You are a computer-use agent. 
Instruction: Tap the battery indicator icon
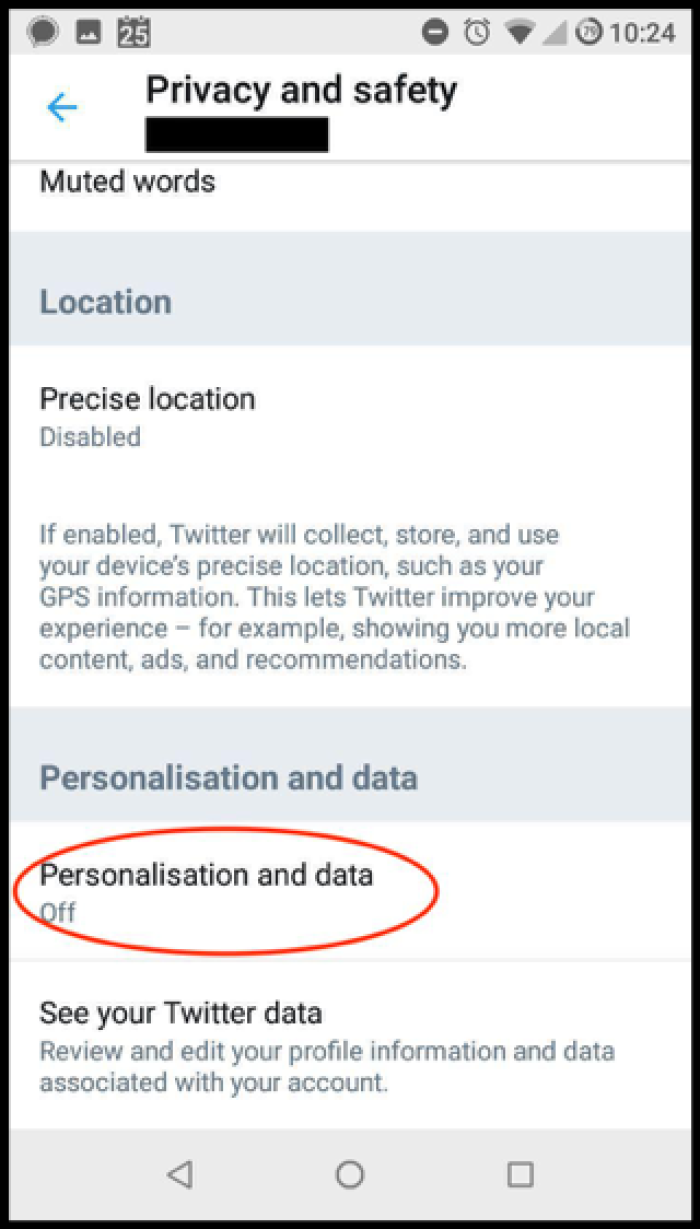point(590,32)
